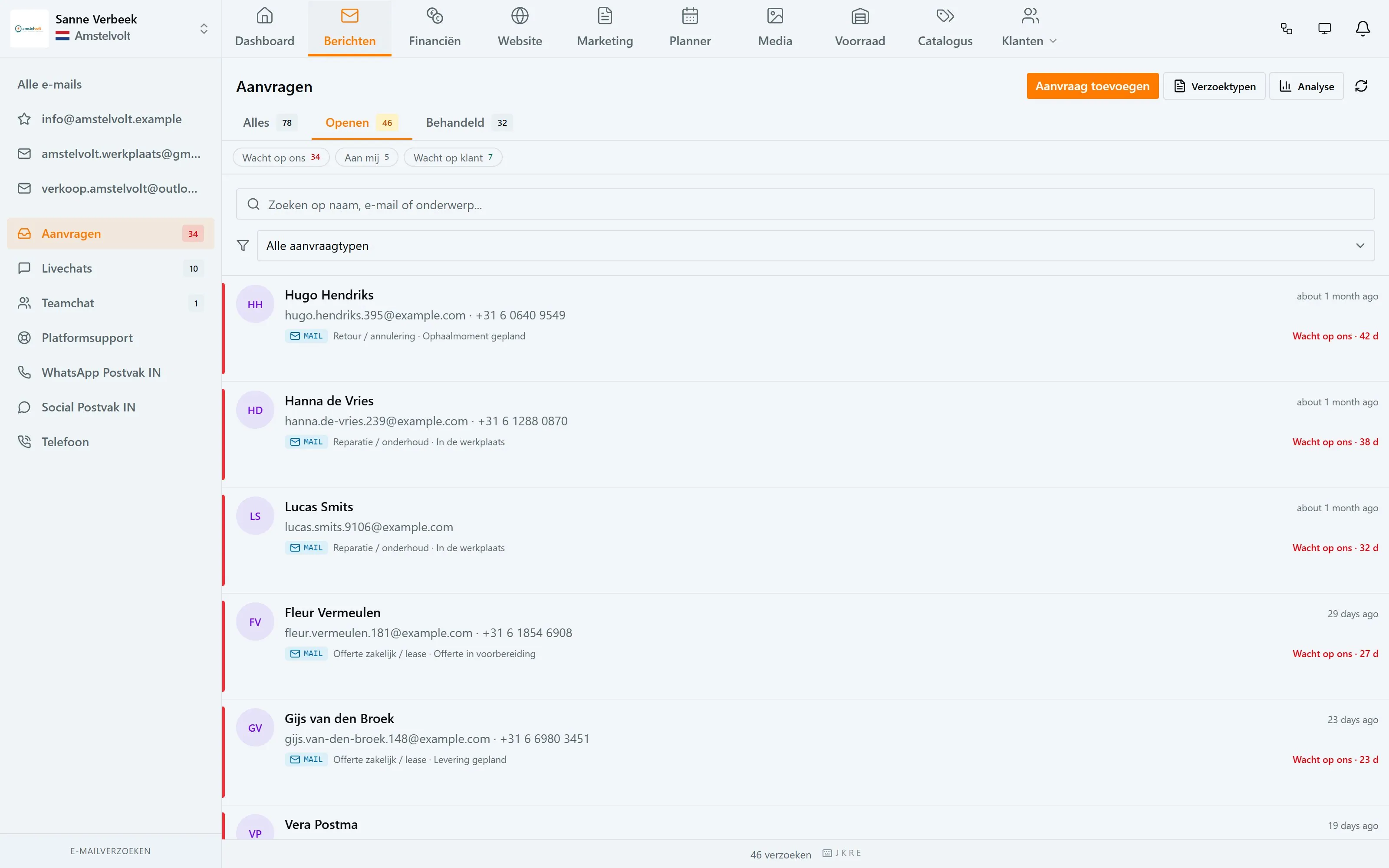Open Verzoektypen
Viewport: 1389px width, 868px height.
point(1214,86)
